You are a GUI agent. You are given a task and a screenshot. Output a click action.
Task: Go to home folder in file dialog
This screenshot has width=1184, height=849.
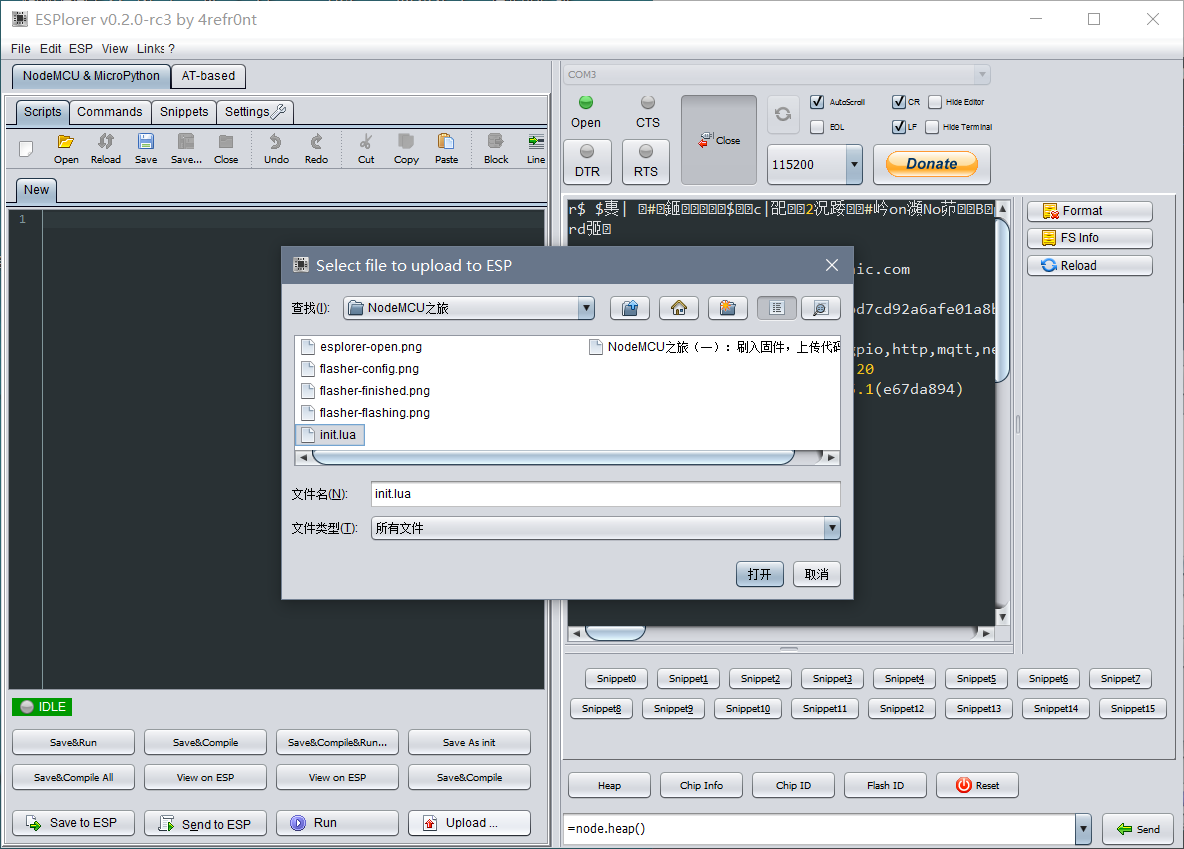pyautogui.click(x=679, y=308)
